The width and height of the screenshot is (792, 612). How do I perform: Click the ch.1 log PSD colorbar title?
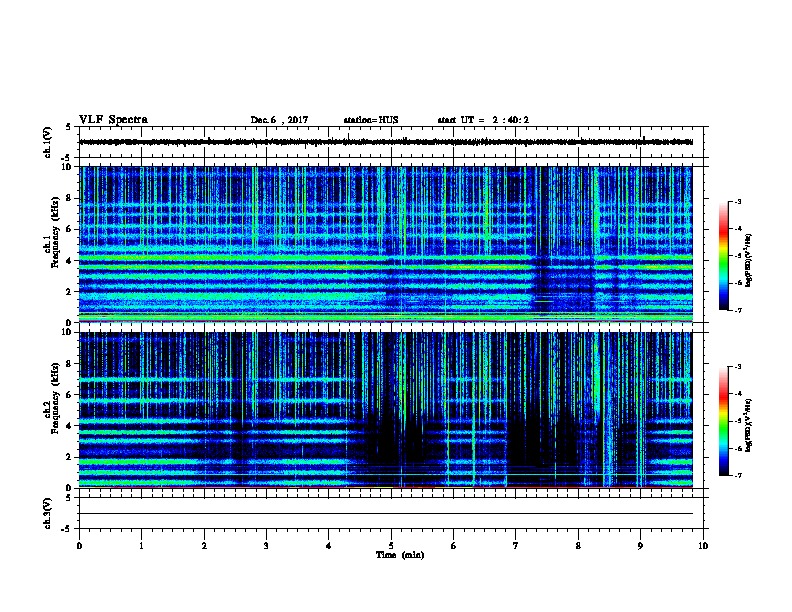[x=748, y=261]
